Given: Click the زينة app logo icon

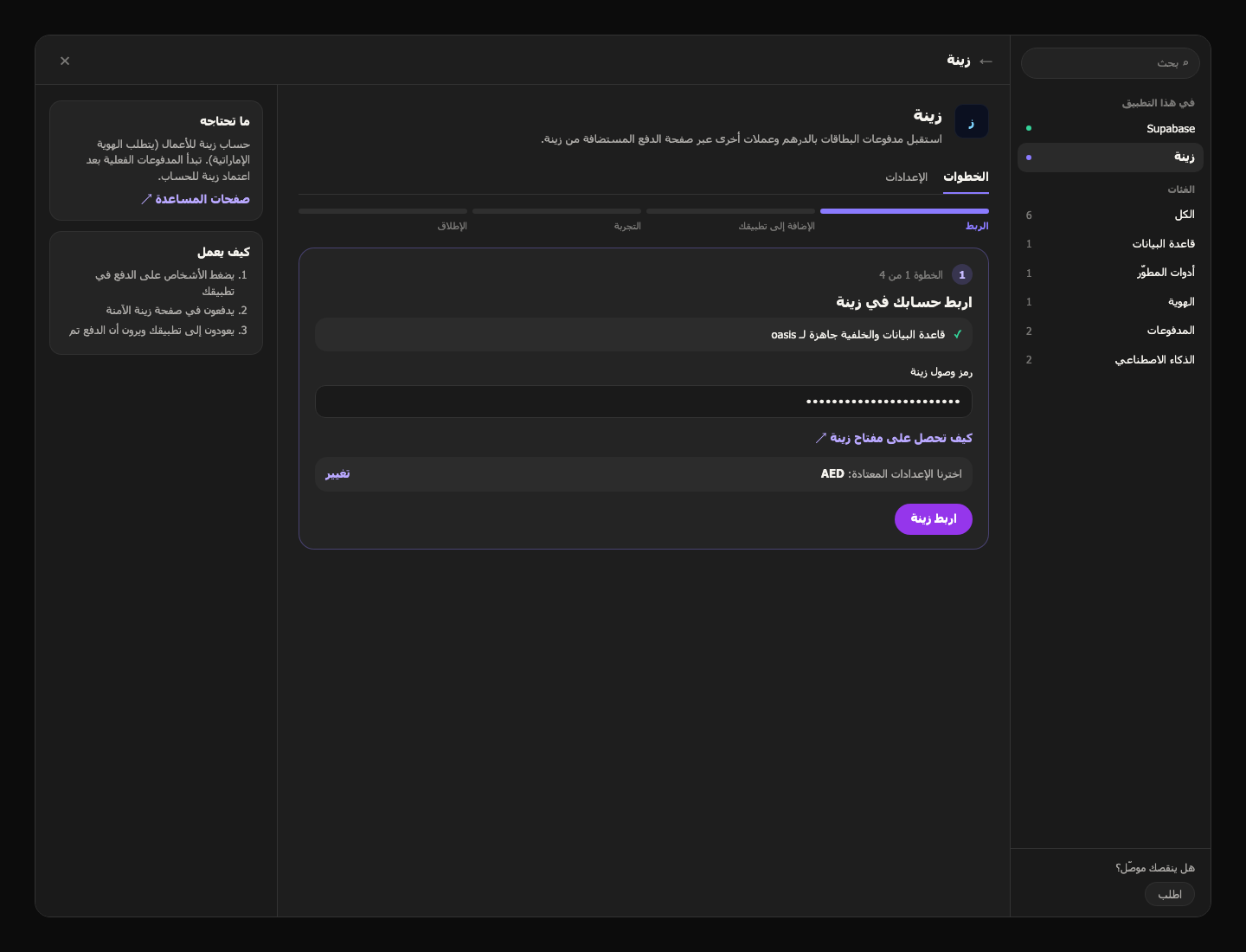Looking at the screenshot, I should click(971, 121).
